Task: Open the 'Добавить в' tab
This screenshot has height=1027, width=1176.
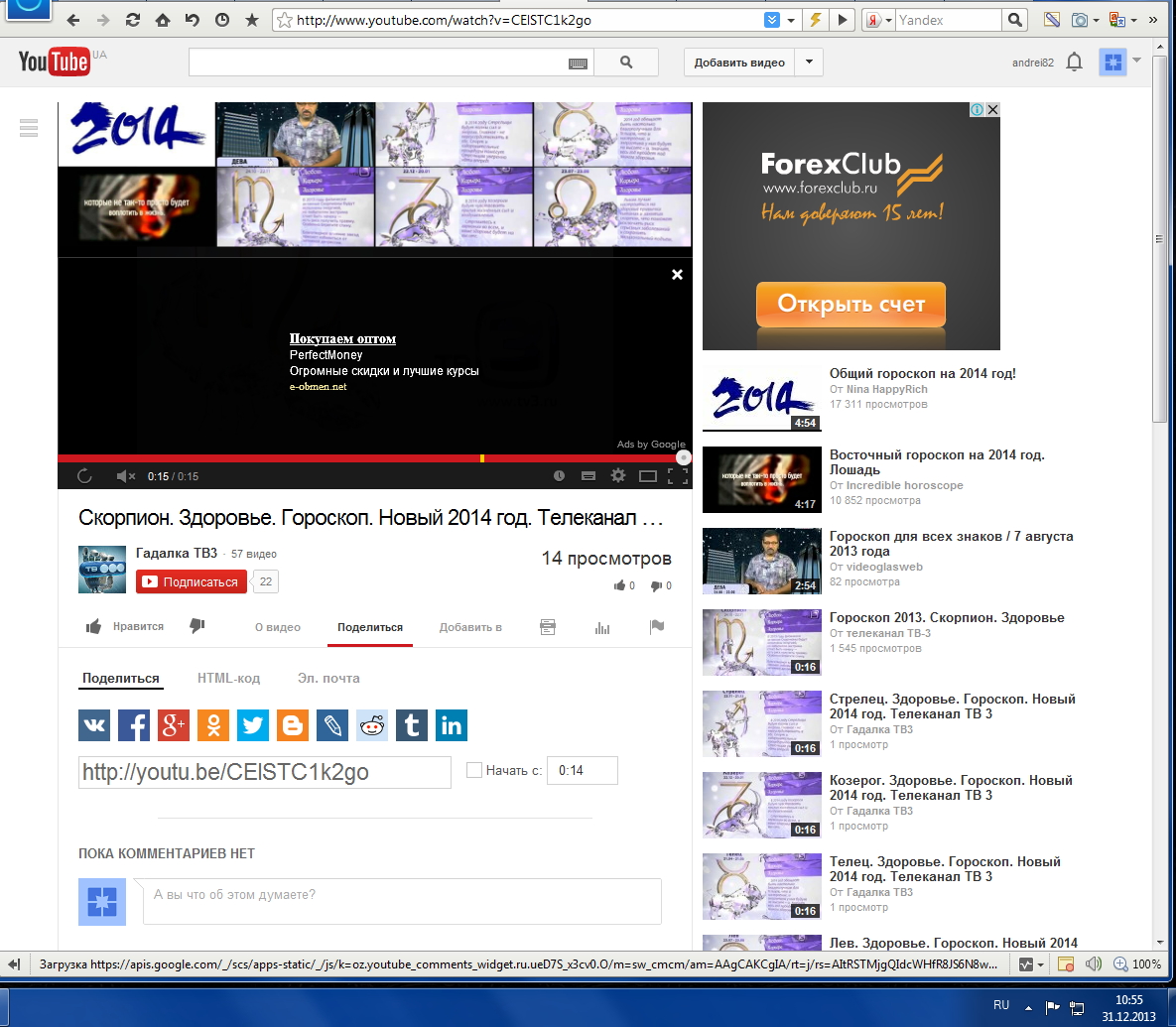Action: coord(470,627)
